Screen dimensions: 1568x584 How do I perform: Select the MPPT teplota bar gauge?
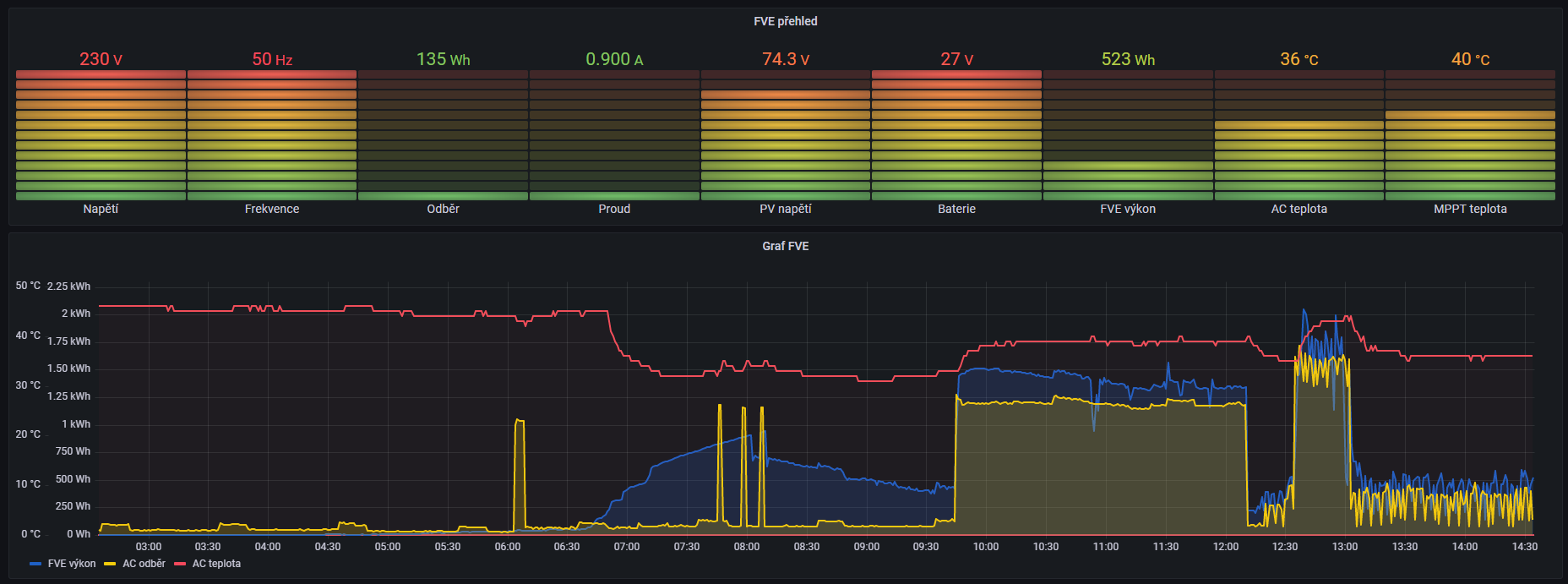[x=1470, y=135]
